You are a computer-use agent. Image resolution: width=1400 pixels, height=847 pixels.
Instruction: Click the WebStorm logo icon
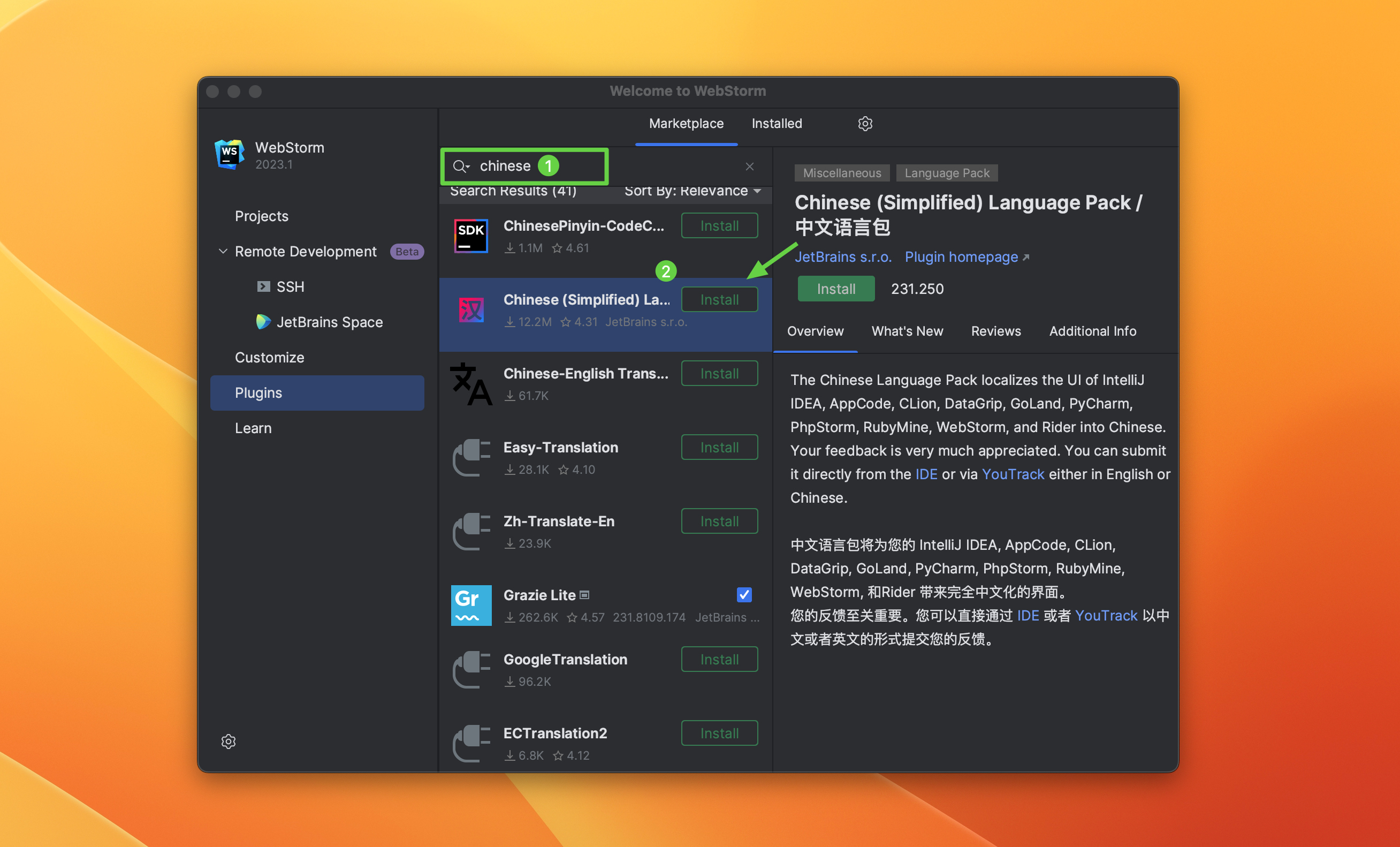pos(230,154)
